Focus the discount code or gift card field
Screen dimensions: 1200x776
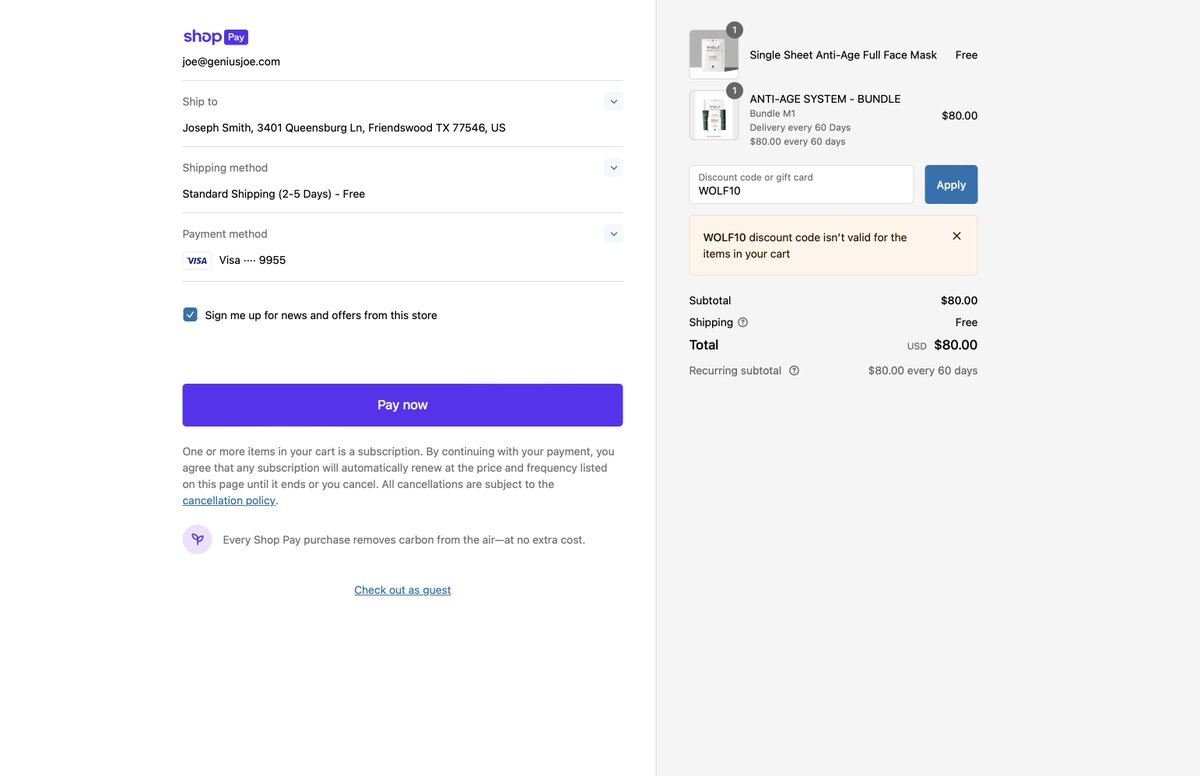[x=801, y=185]
